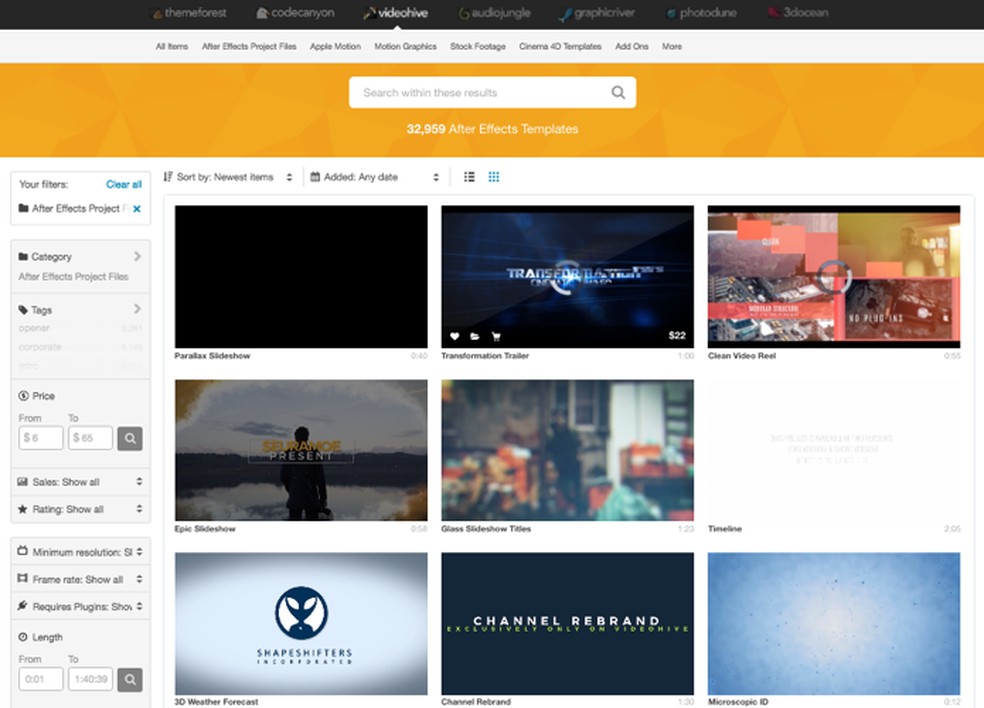
Task: Open the Channel Rebrand thumbnail
Action: [567, 622]
